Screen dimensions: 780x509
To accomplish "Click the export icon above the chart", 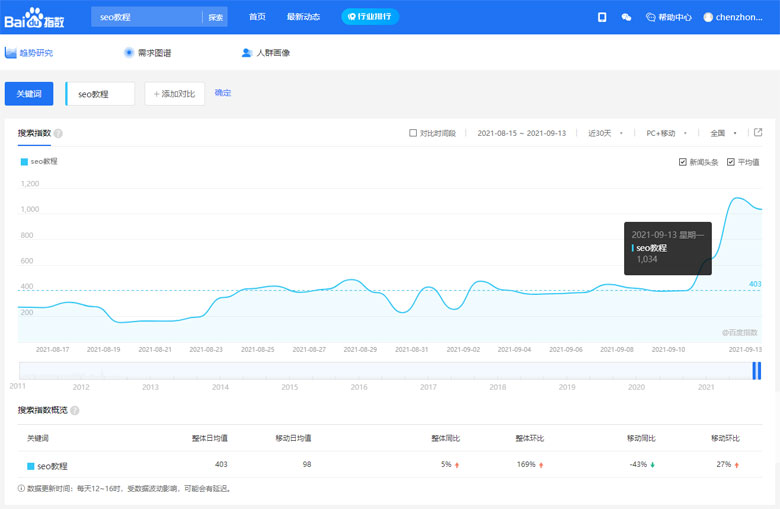I will click(758, 132).
